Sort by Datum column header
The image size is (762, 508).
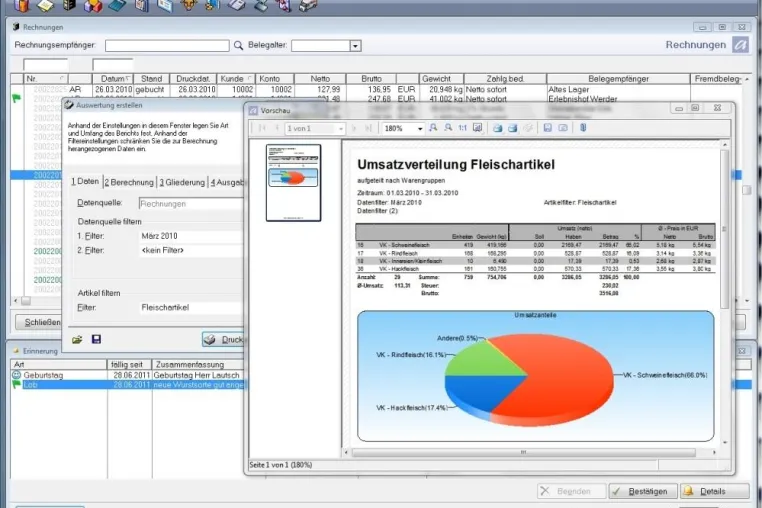point(113,79)
